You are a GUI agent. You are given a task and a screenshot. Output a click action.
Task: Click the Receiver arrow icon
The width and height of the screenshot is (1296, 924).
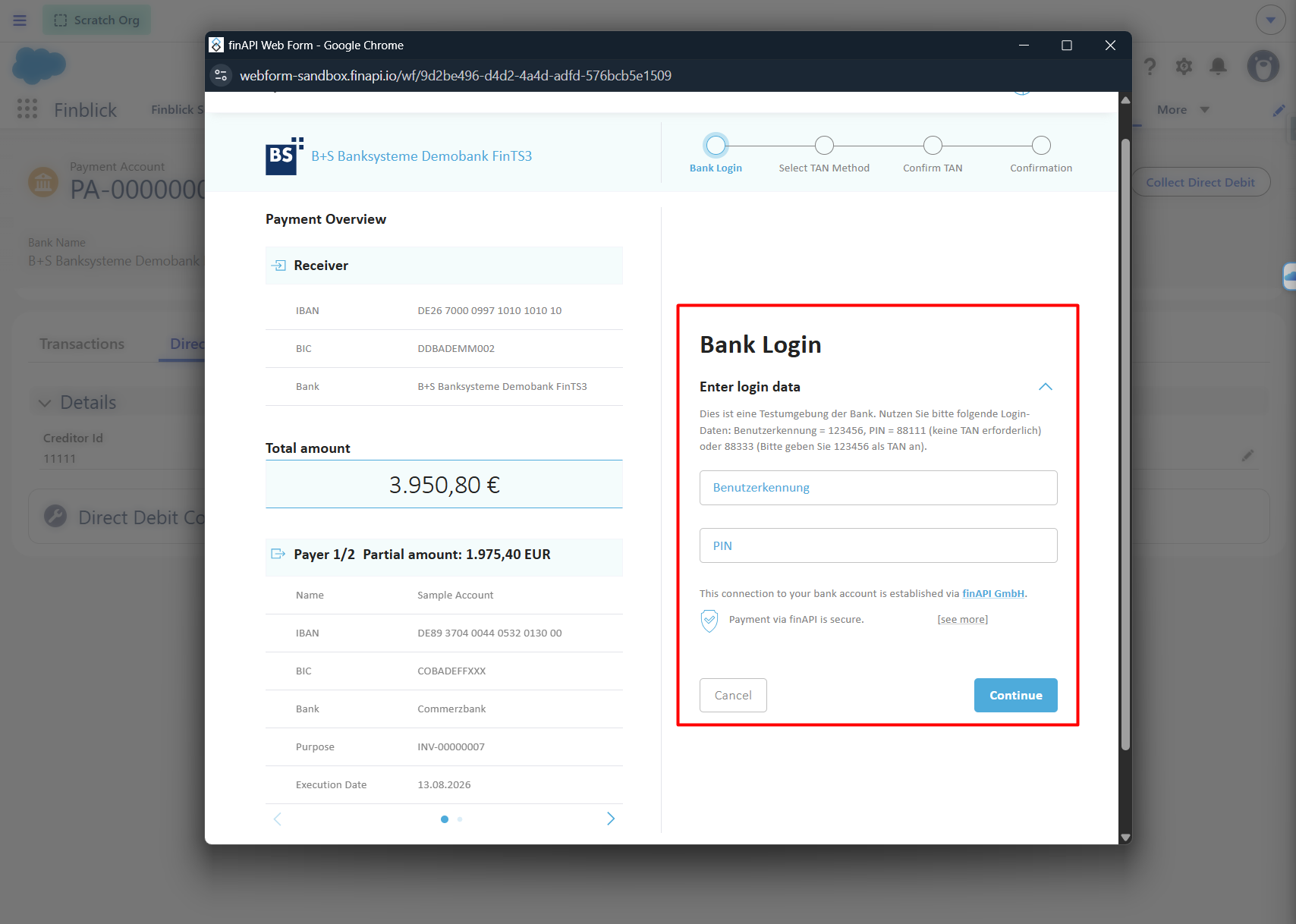[x=278, y=266]
